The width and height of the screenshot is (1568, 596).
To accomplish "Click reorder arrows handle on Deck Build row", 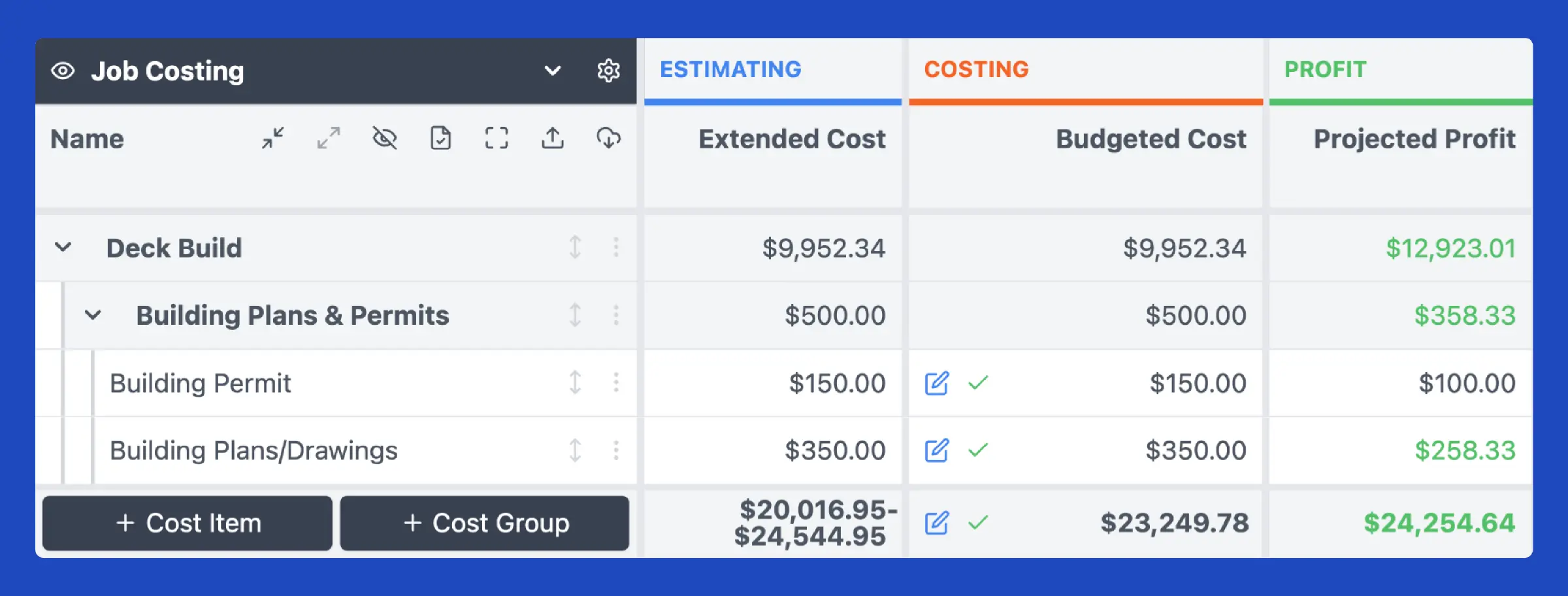I will coord(575,248).
